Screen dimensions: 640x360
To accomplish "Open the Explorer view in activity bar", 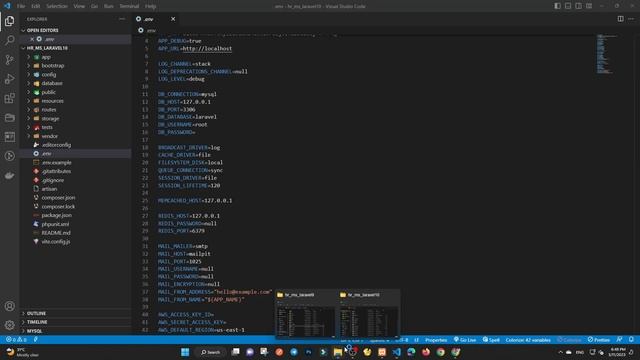I will [9, 21].
